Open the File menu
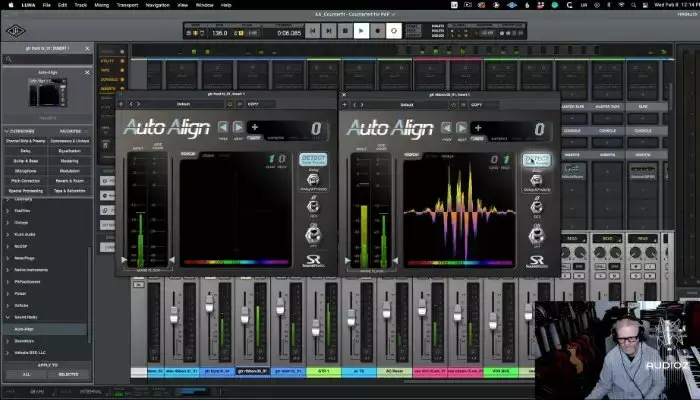 (x=46, y=5)
